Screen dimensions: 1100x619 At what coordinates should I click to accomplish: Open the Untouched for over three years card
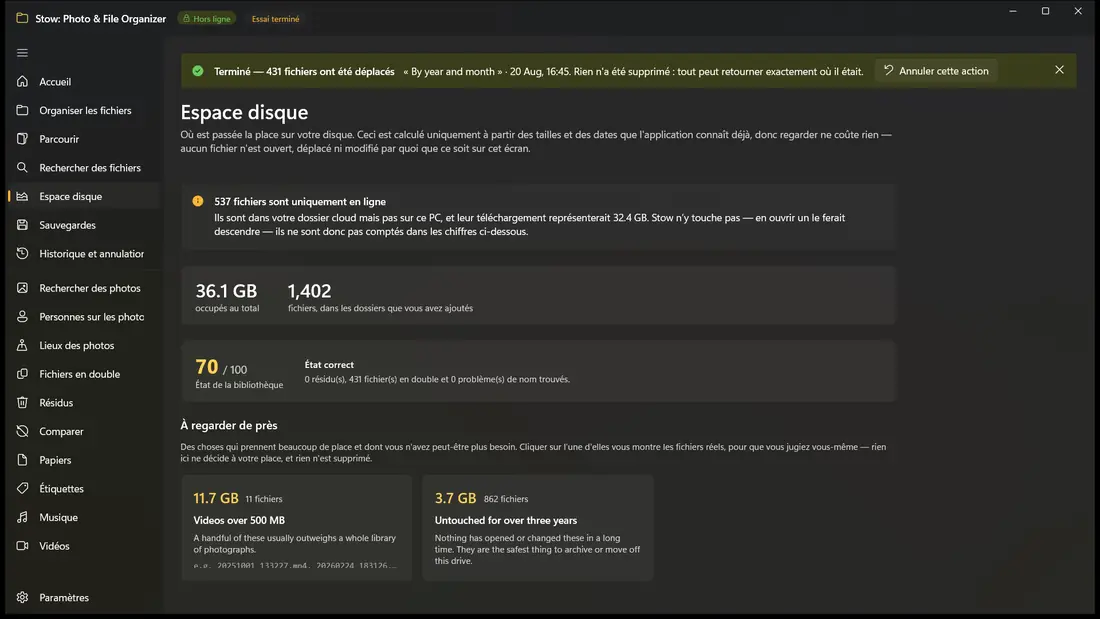[x=538, y=527]
